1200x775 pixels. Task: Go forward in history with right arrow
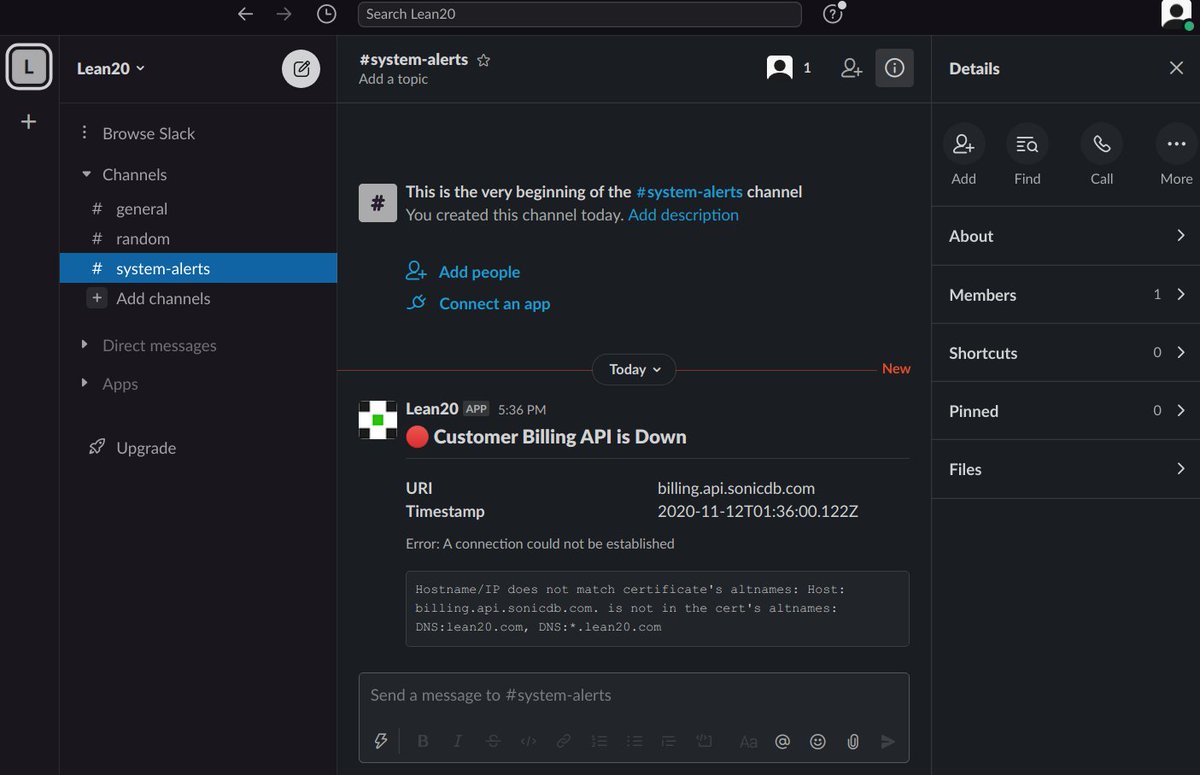point(285,14)
